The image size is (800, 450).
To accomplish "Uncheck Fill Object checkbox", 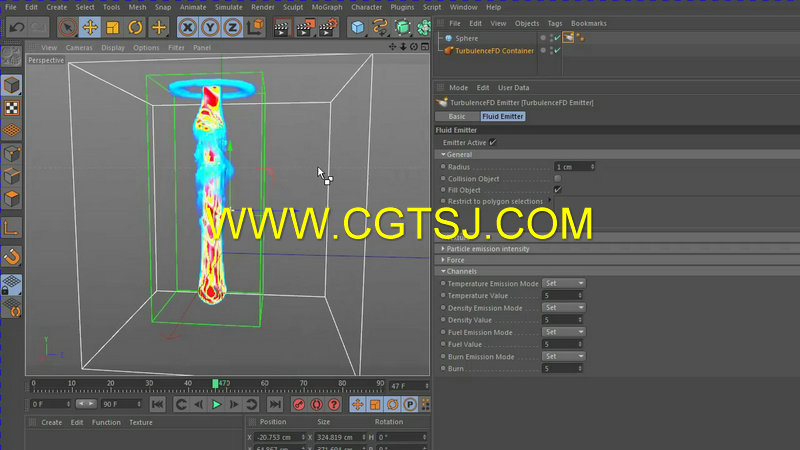I will [558, 190].
